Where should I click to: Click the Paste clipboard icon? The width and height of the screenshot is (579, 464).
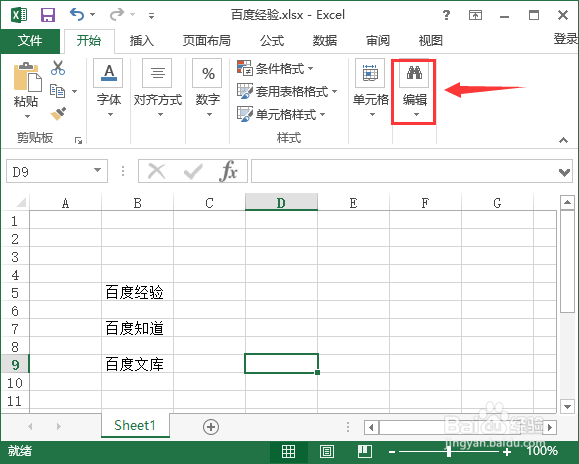(27, 77)
